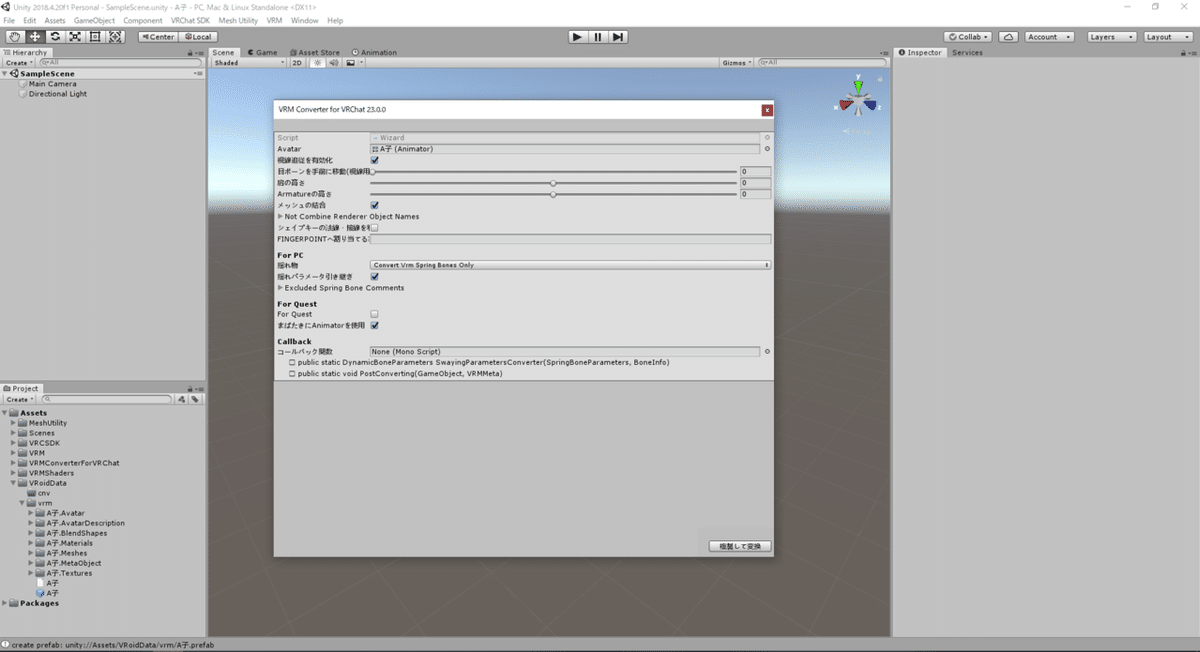Enable the For Quest checkbox
This screenshot has height=652, width=1200.
[374, 314]
